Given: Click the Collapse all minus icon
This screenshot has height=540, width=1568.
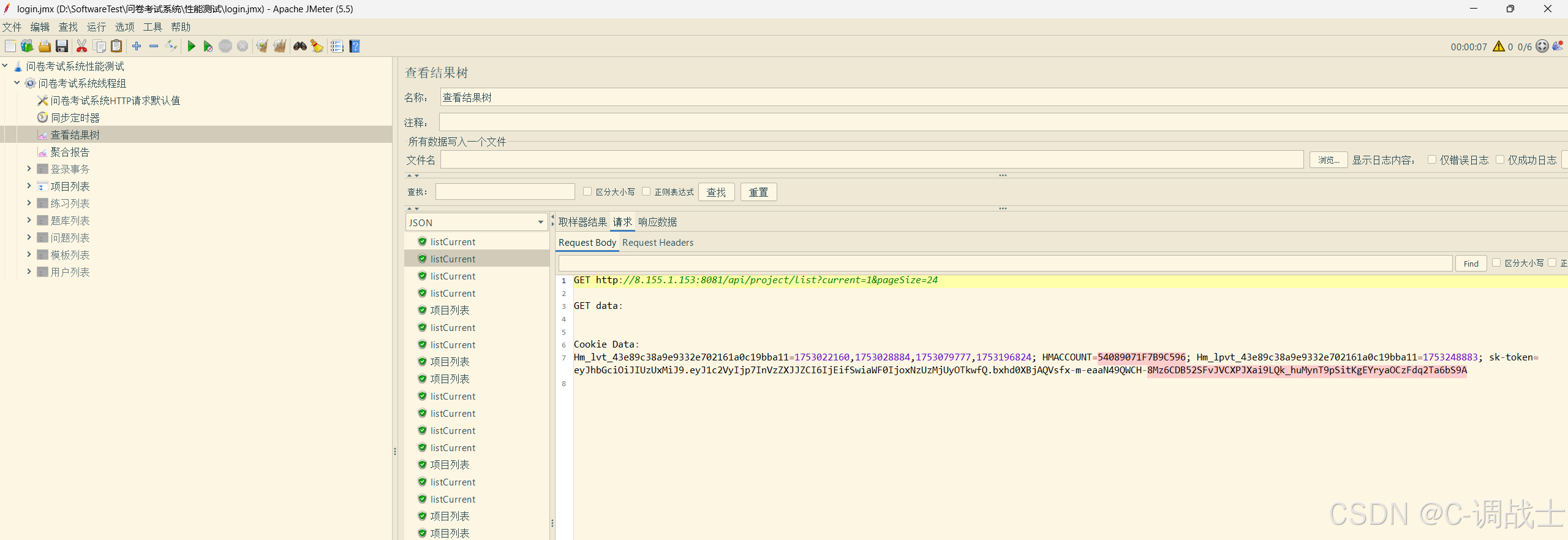Looking at the screenshot, I should pos(154,47).
